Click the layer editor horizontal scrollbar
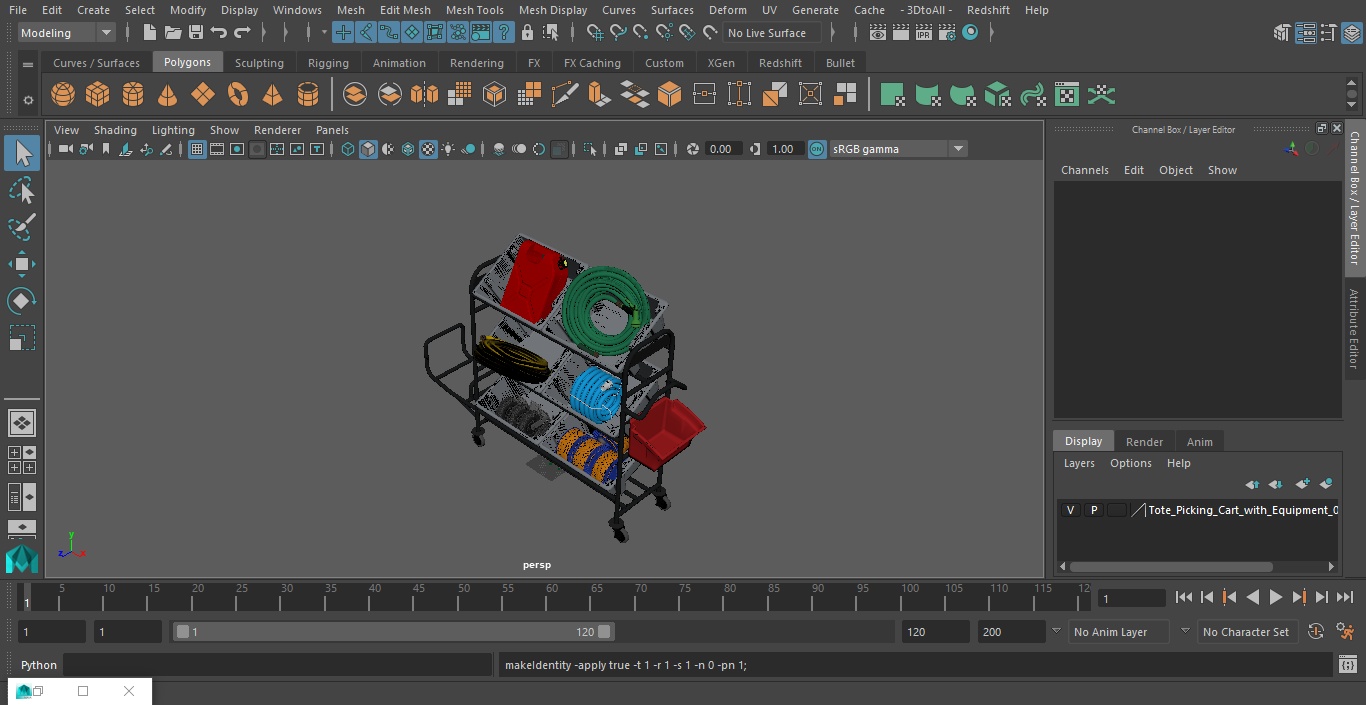The image size is (1366, 705). point(1171,566)
